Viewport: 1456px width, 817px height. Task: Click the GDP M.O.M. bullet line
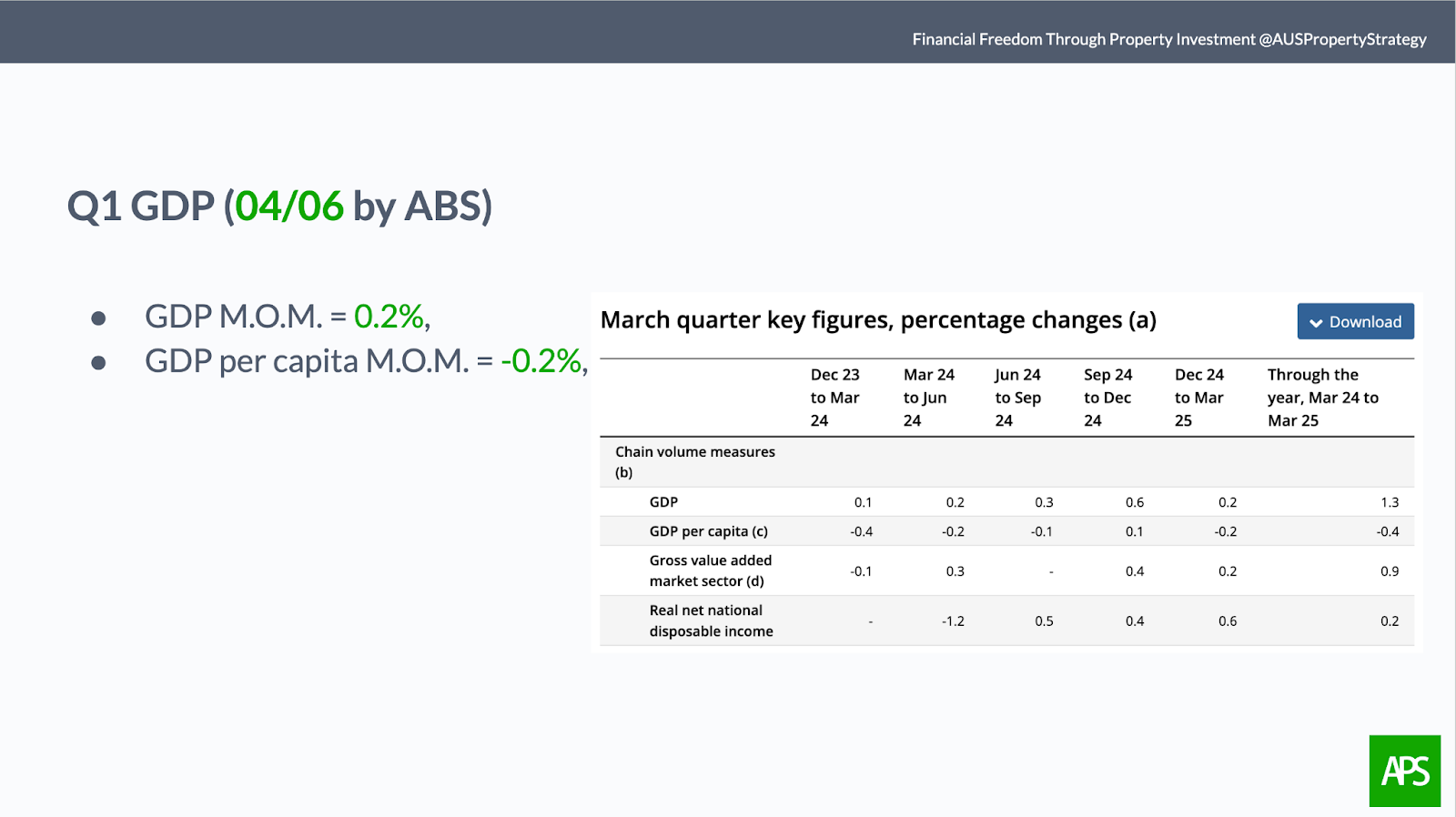tap(288, 317)
